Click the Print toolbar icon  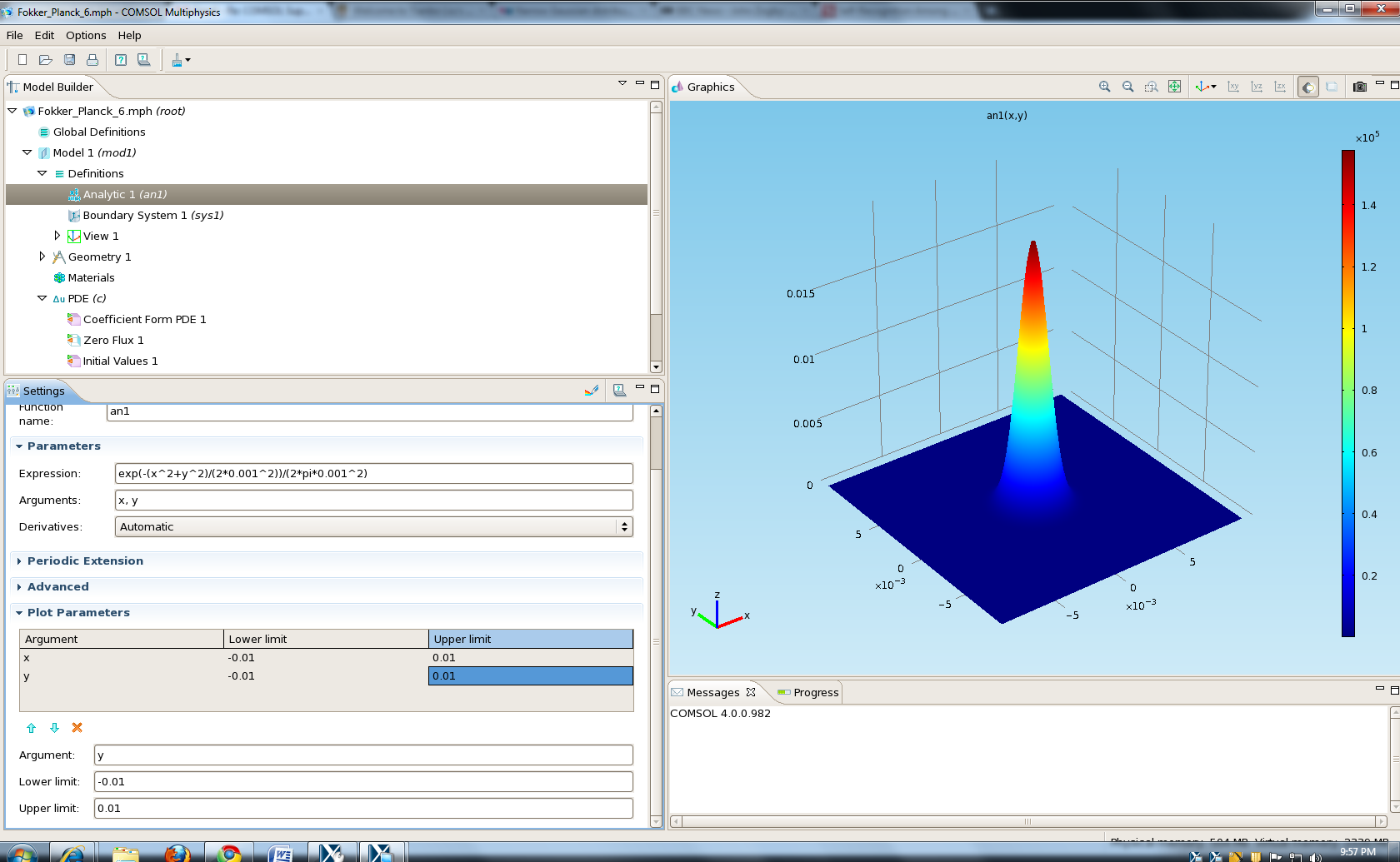(x=92, y=60)
